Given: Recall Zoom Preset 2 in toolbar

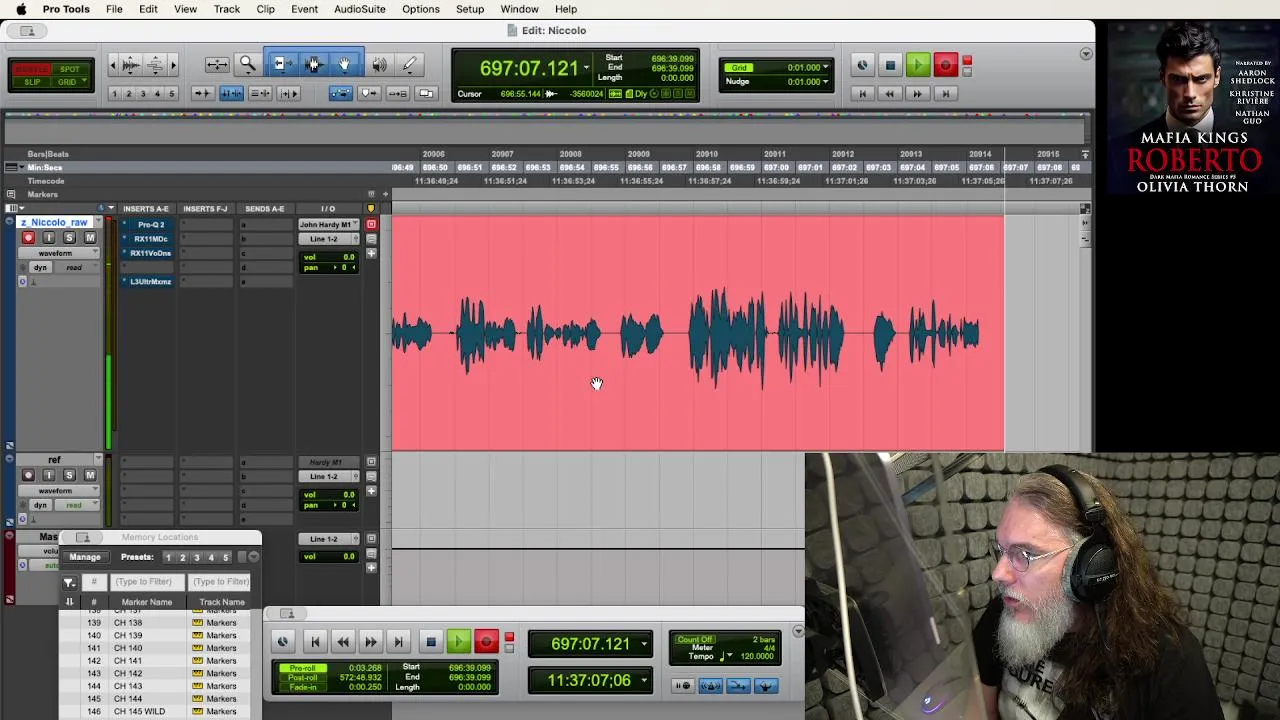Looking at the screenshot, I should (128, 94).
